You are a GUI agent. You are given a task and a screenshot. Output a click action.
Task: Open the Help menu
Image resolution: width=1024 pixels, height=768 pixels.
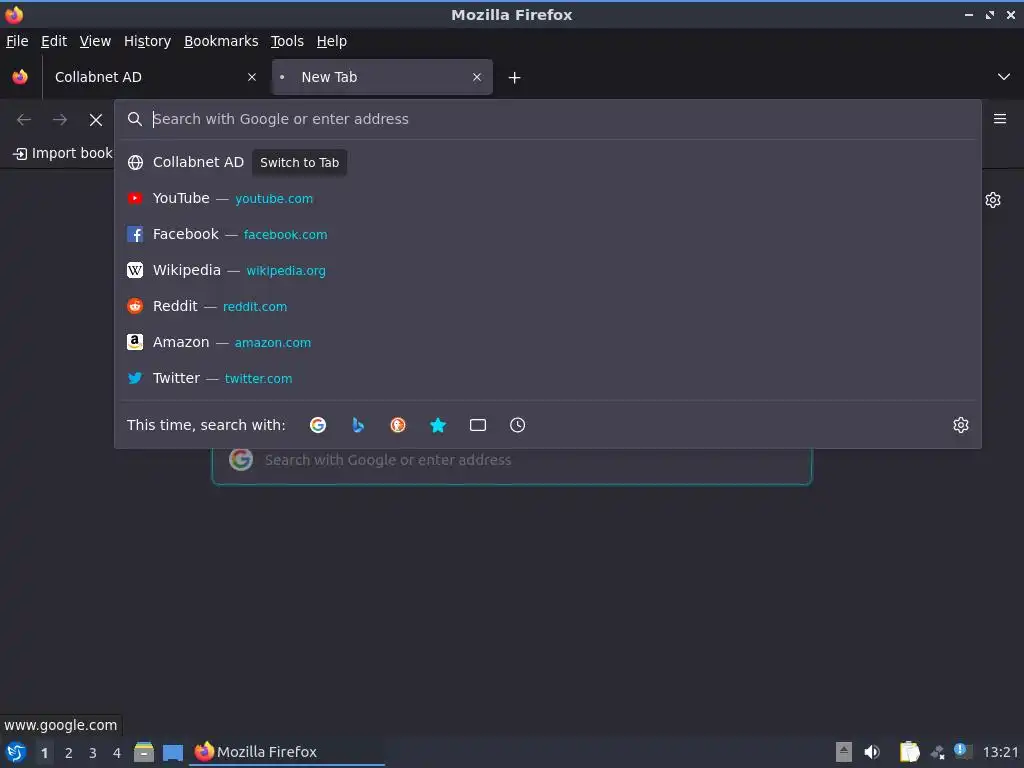click(x=332, y=41)
